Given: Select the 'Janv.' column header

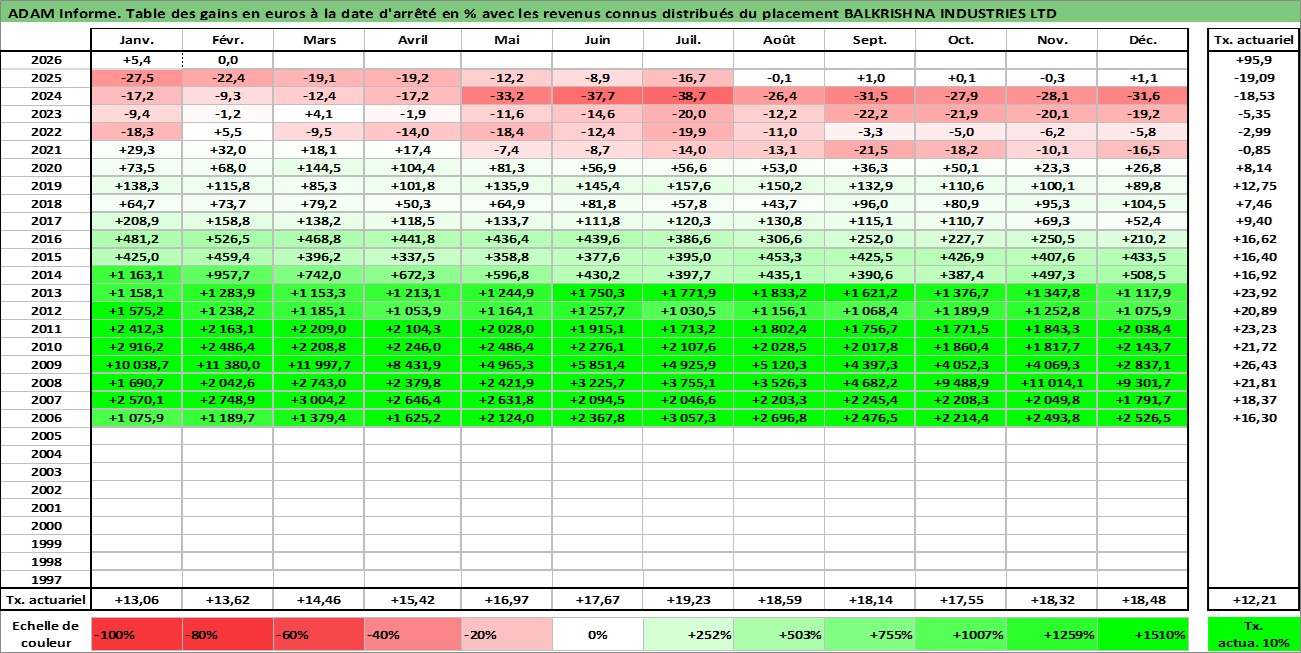Looking at the screenshot, I should coord(136,40).
